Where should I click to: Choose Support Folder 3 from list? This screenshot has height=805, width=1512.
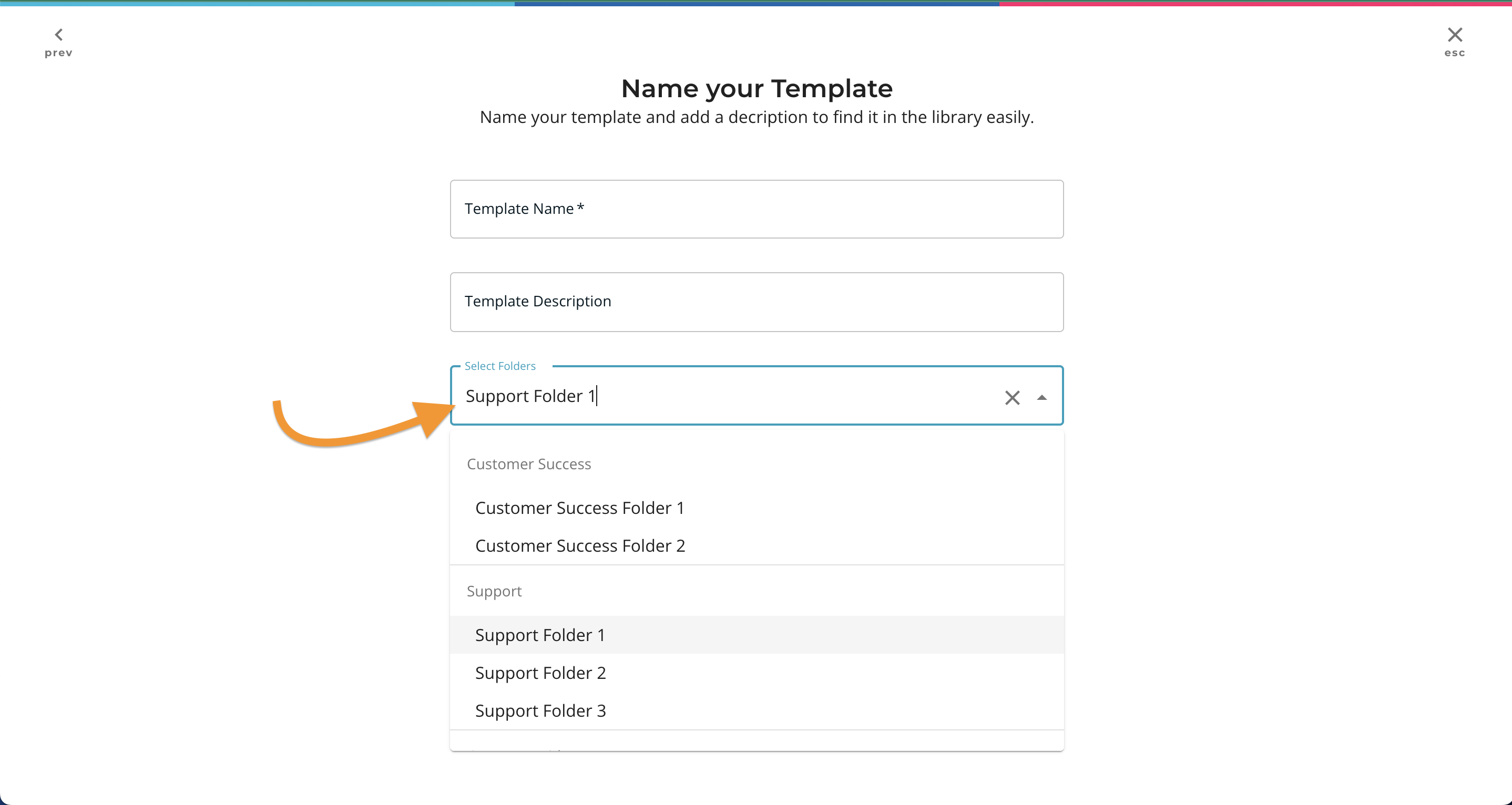pos(540,710)
